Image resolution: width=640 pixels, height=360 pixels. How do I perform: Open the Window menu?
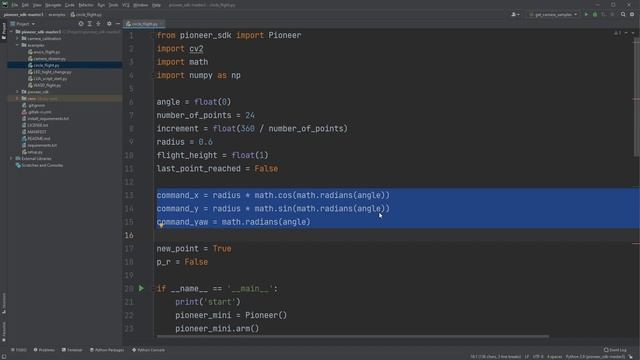(141, 5)
